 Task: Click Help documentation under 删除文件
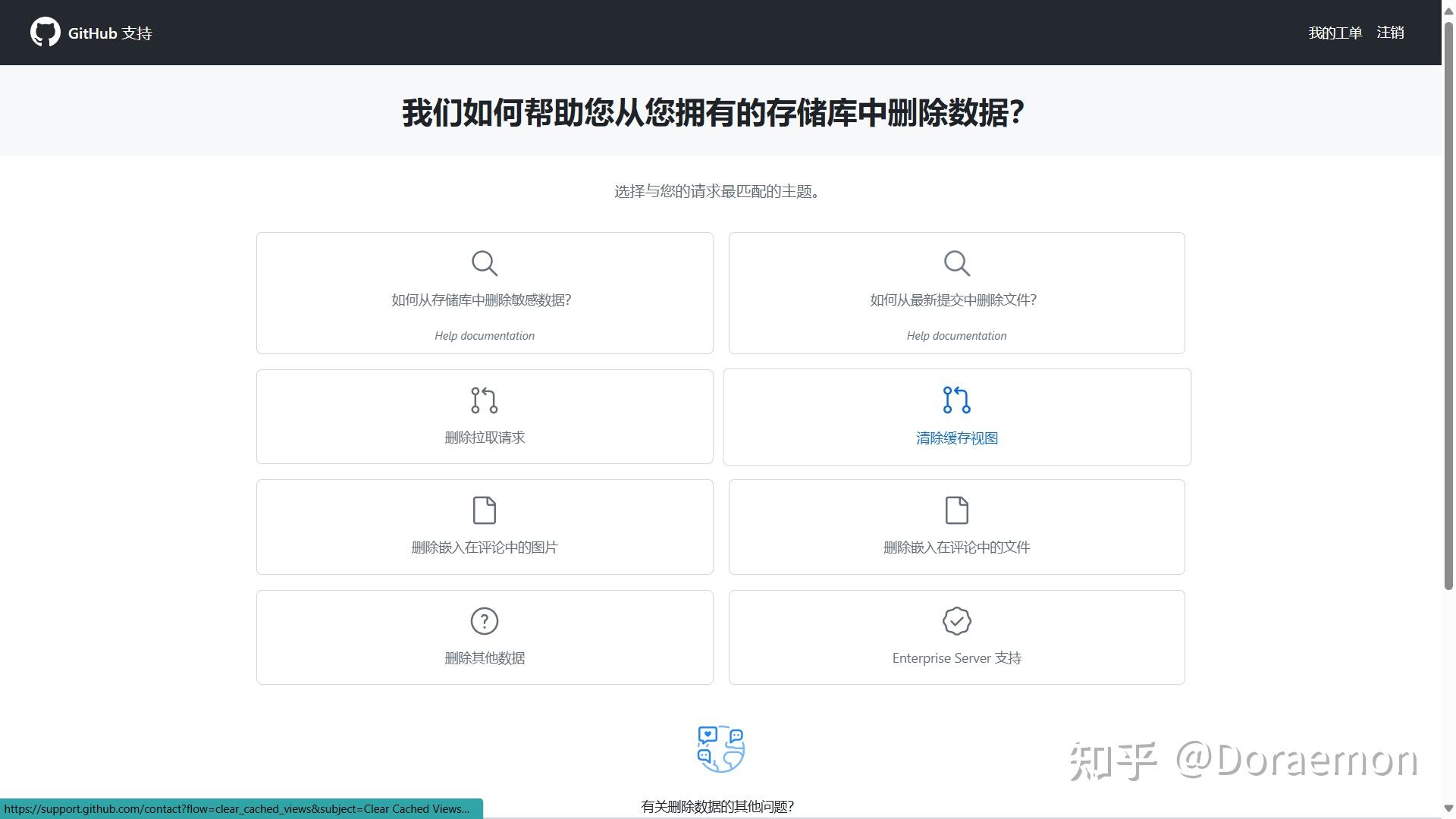click(x=956, y=336)
